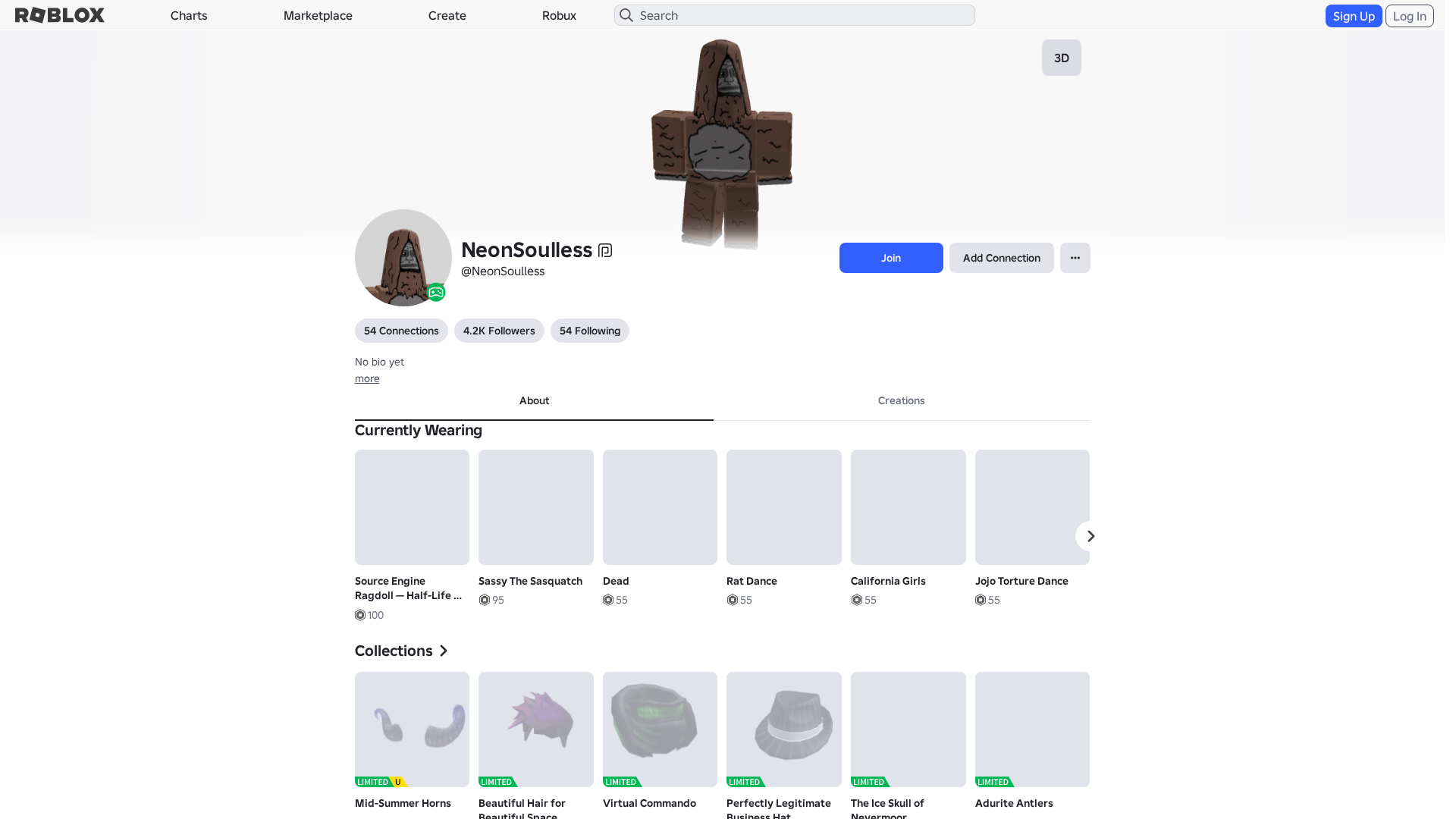Click the Rat Dance title link
The height and width of the screenshot is (819, 1456).
(752, 581)
